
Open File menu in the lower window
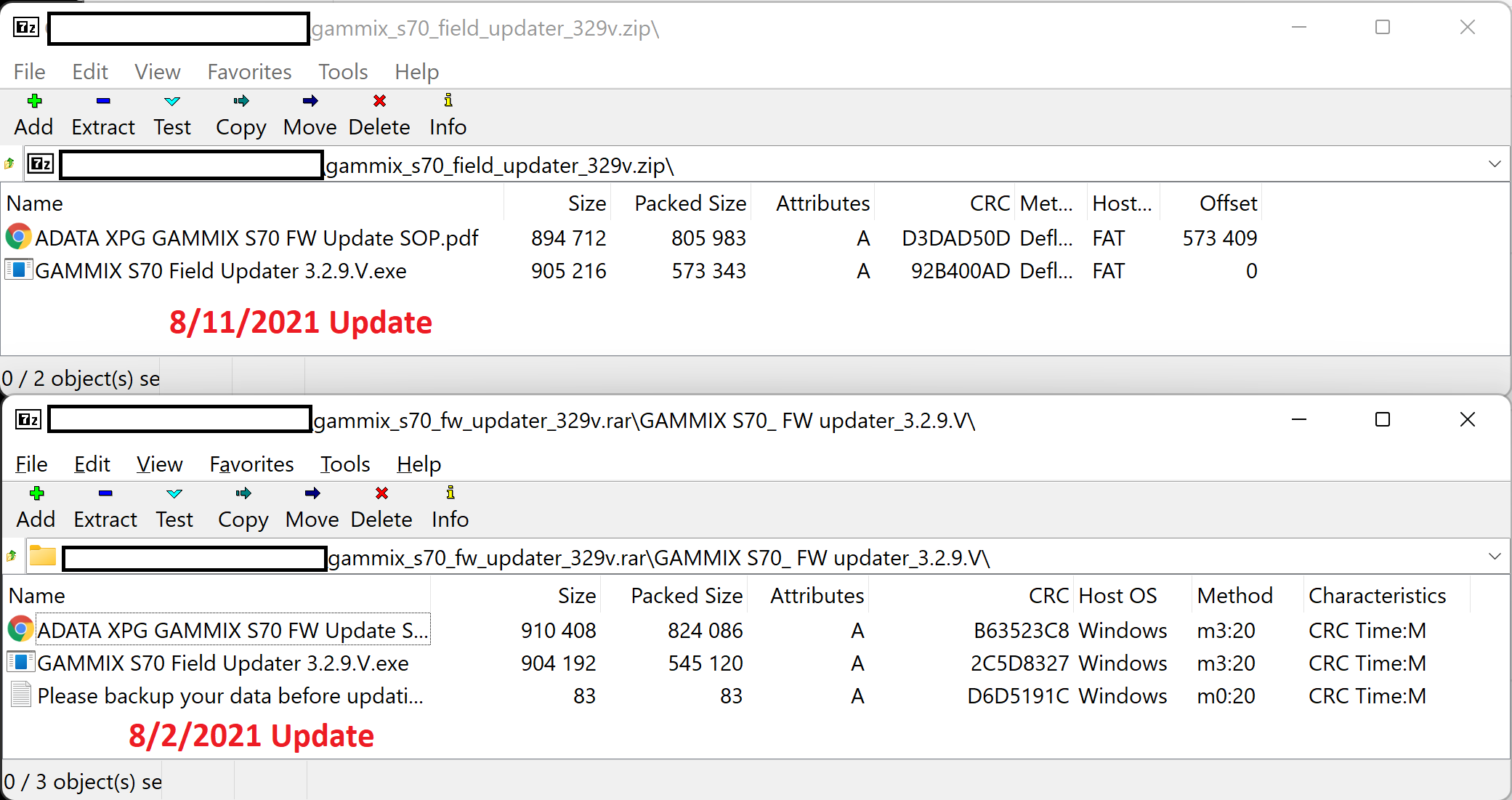click(x=31, y=464)
